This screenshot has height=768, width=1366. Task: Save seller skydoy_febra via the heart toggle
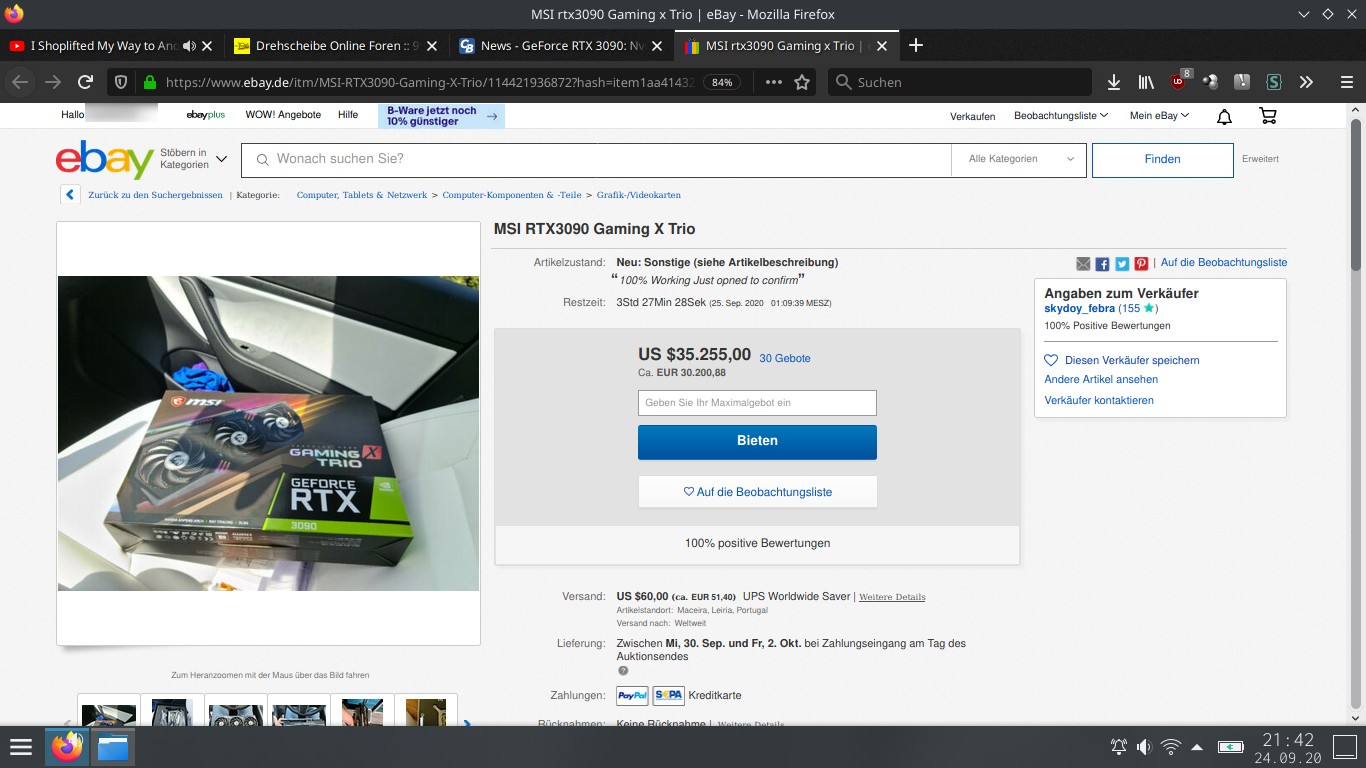coord(1050,360)
